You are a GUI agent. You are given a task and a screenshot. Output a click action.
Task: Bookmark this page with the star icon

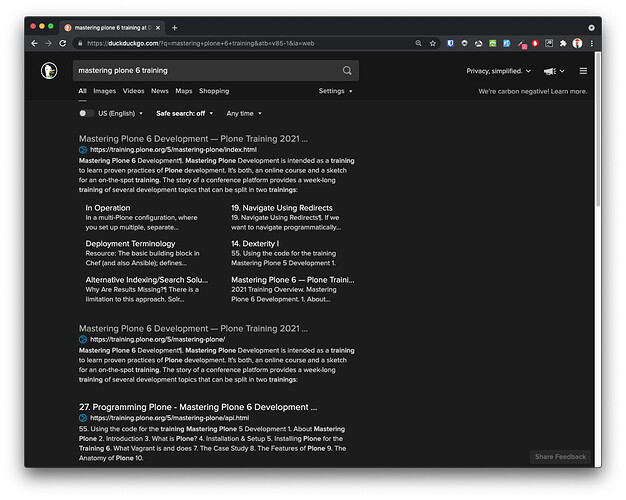(432, 43)
